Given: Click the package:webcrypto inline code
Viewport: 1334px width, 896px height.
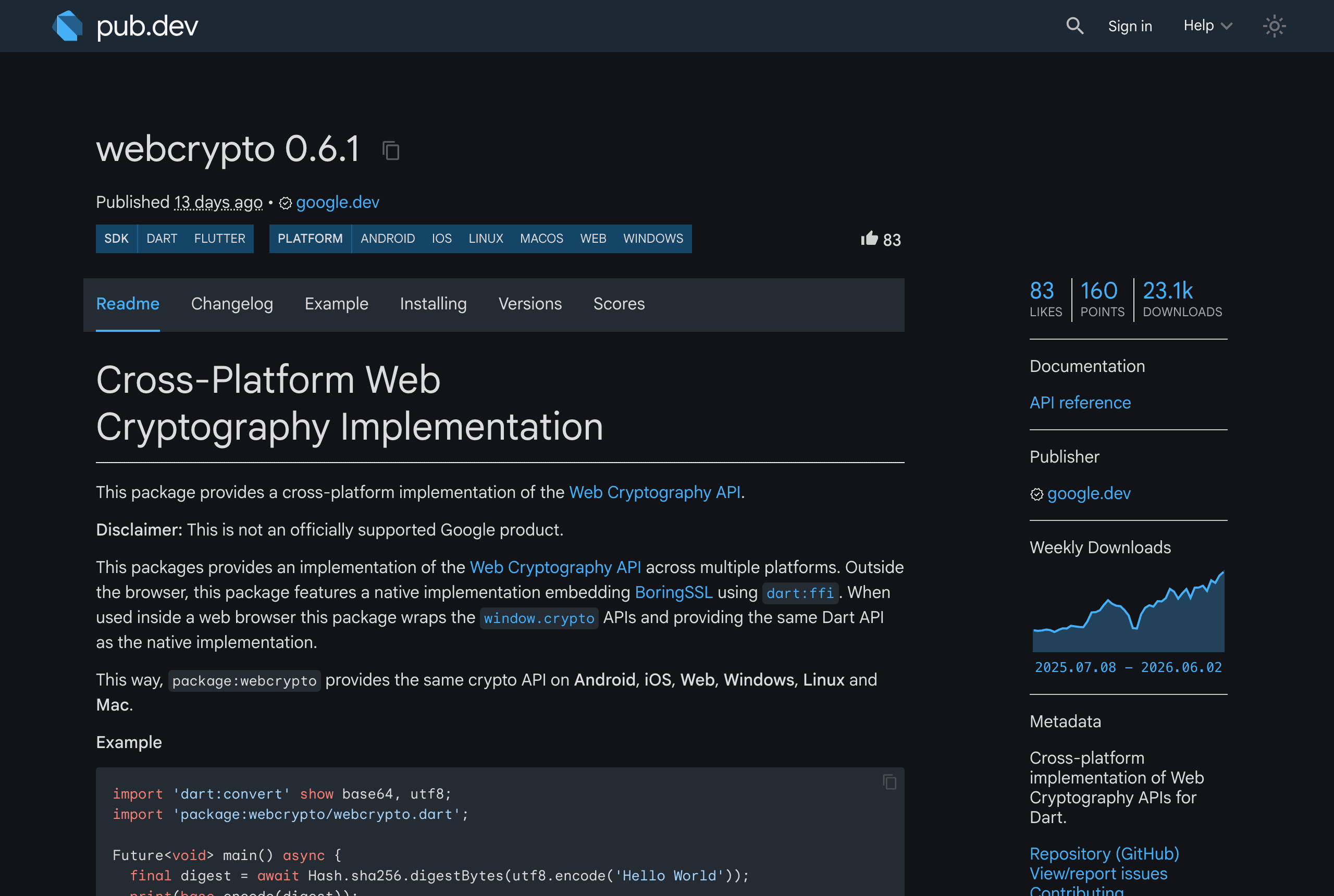Looking at the screenshot, I should (x=244, y=680).
